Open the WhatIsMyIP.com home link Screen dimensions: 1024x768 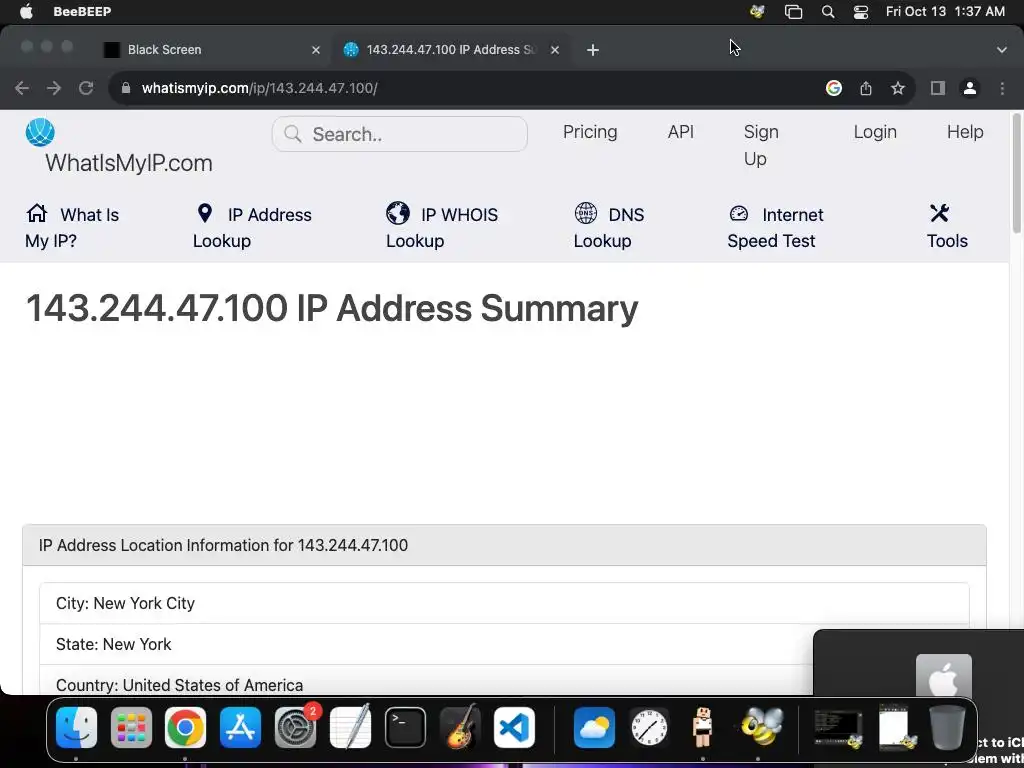click(x=129, y=163)
